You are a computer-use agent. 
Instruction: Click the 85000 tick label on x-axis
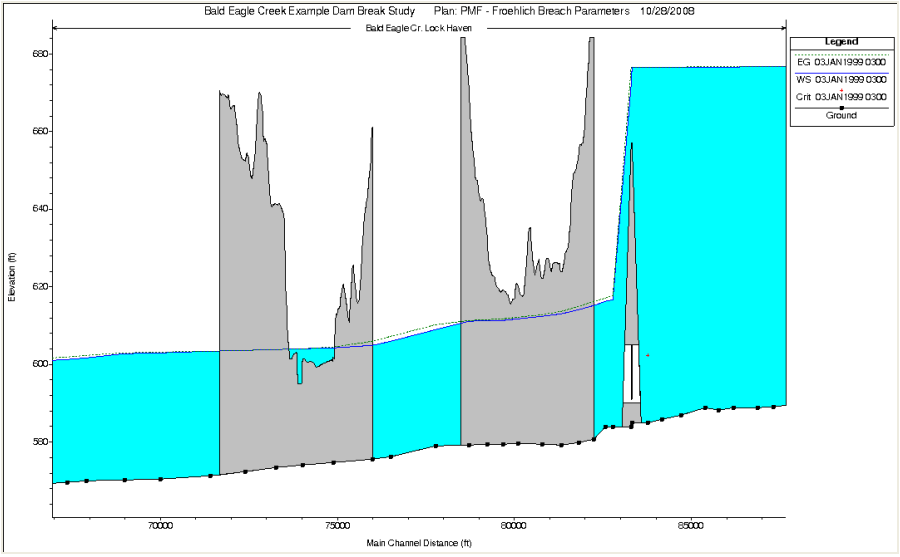point(690,525)
